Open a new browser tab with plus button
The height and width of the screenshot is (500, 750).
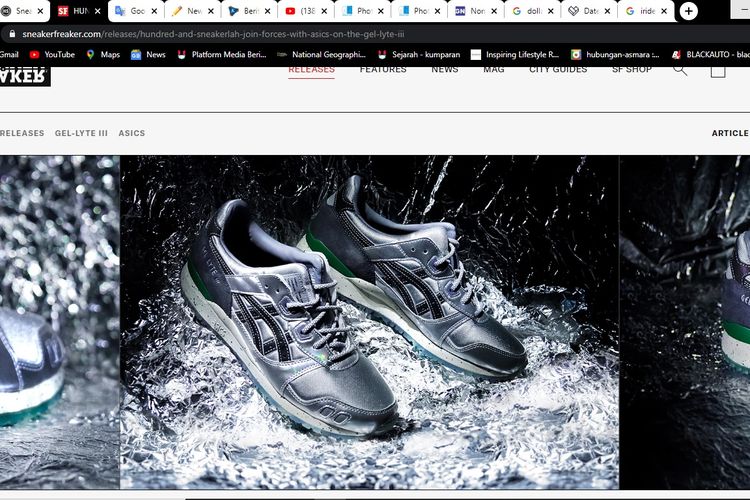point(689,11)
